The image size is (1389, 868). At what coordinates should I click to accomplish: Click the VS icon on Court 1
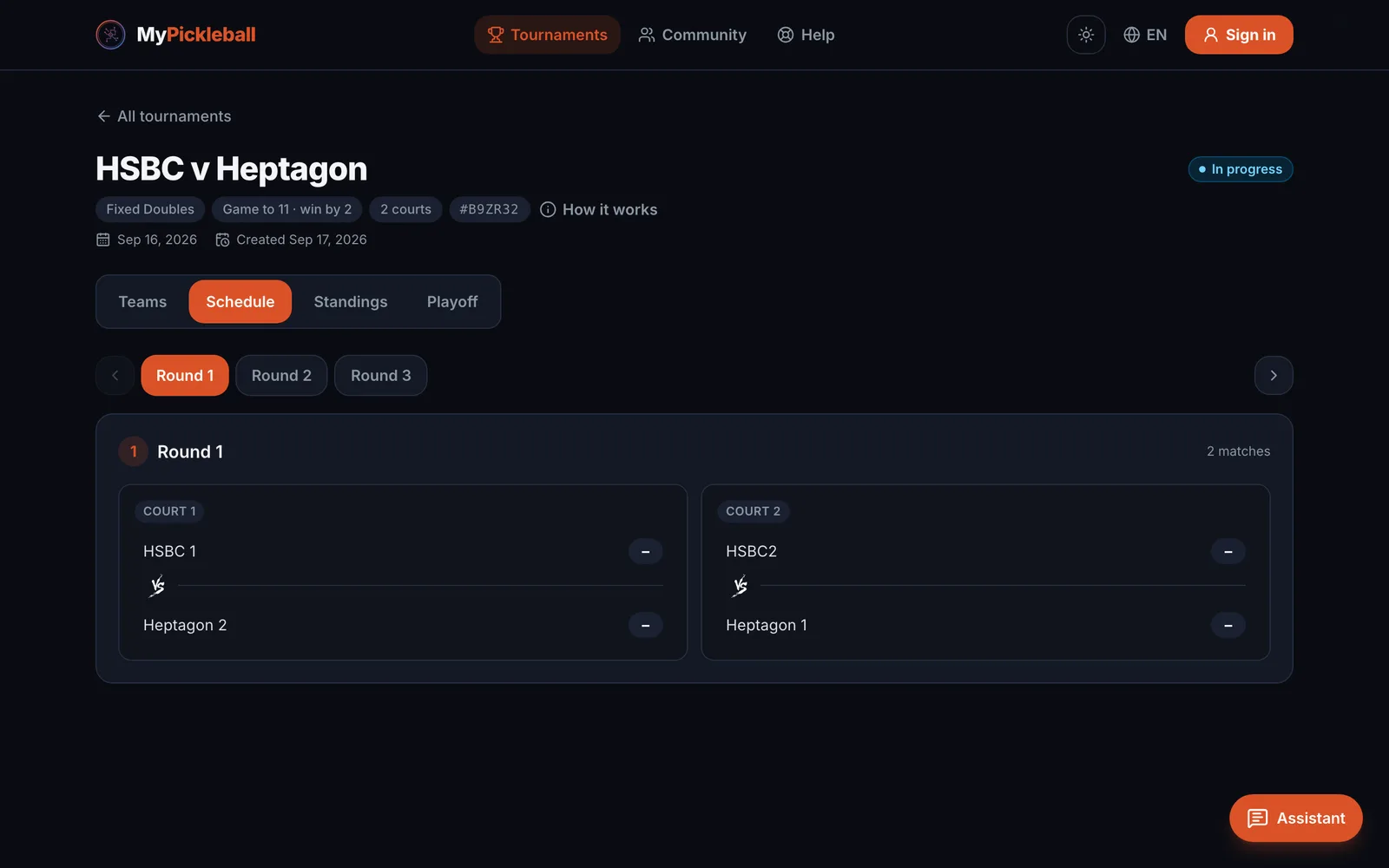point(157,587)
